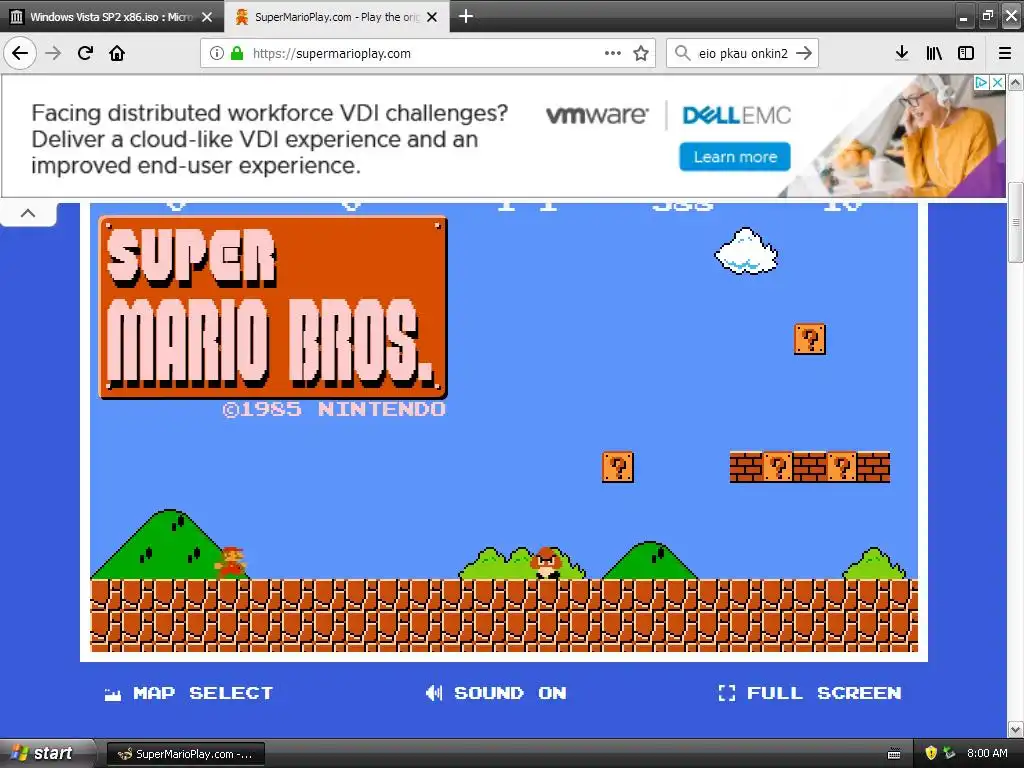
Task: Click the highest question mark block
Action: pyautogui.click(x=810, y=339)
